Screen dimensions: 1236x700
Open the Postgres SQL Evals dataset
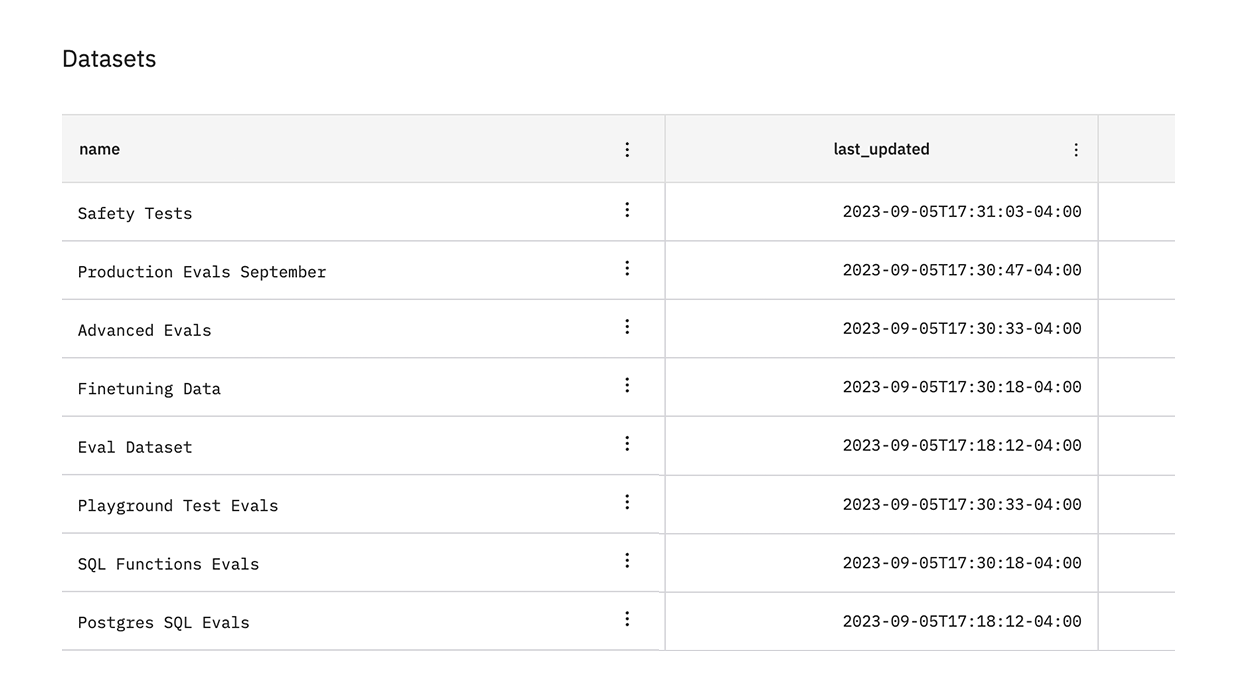pos(164,623)
